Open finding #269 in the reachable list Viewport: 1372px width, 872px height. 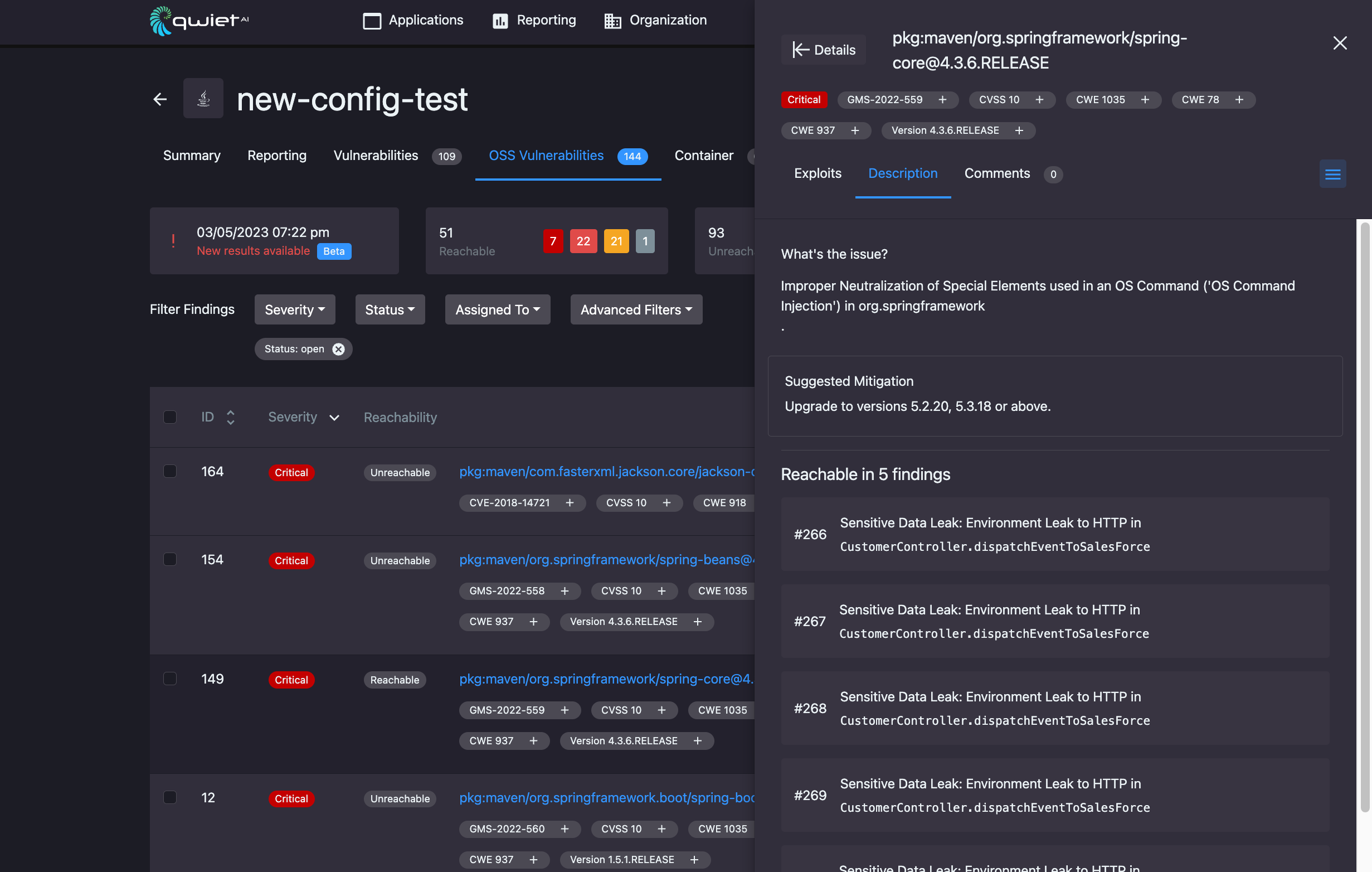coord(1055,795)
